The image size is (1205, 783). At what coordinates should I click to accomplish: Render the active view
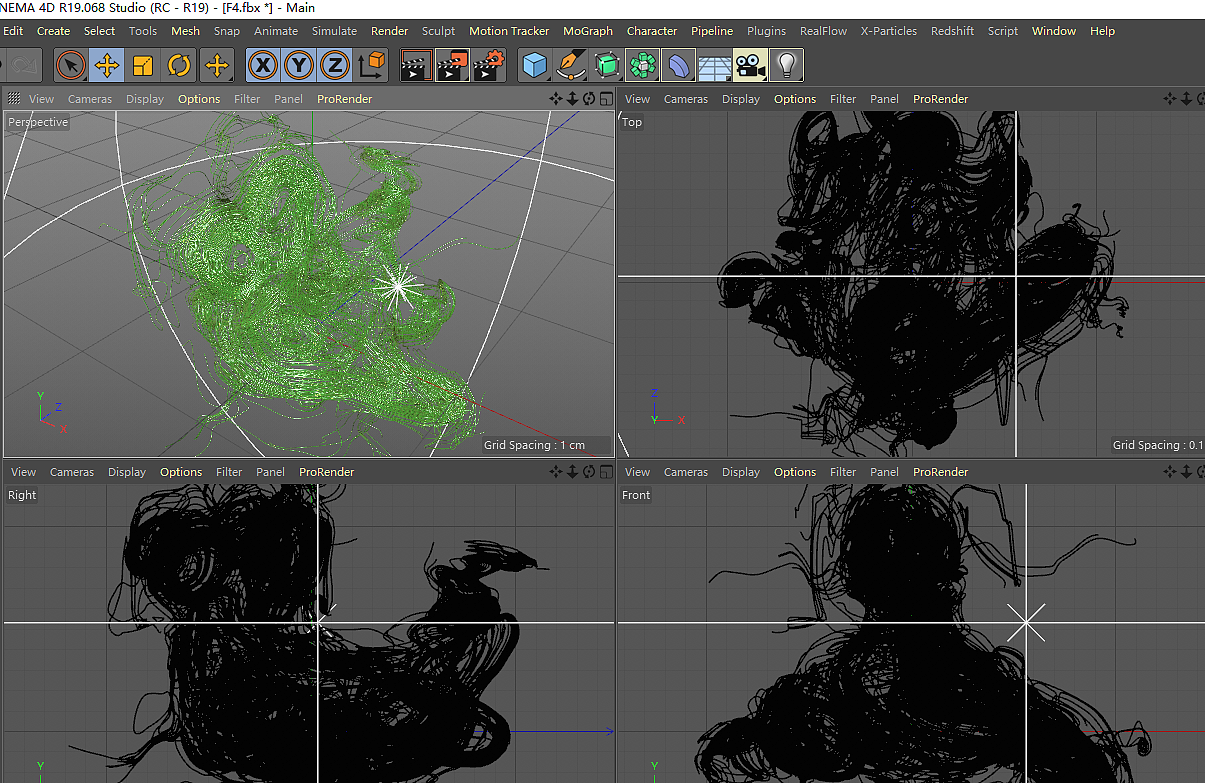(x=416, y=66)
